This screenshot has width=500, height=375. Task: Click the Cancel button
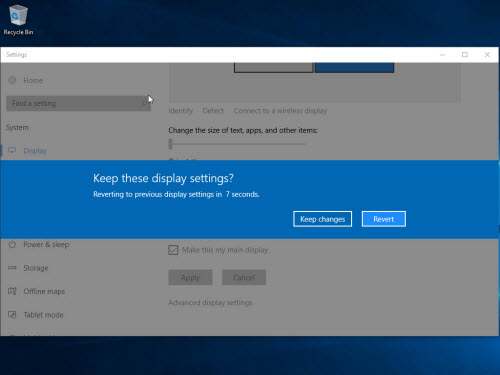click(x=244, y=277)
